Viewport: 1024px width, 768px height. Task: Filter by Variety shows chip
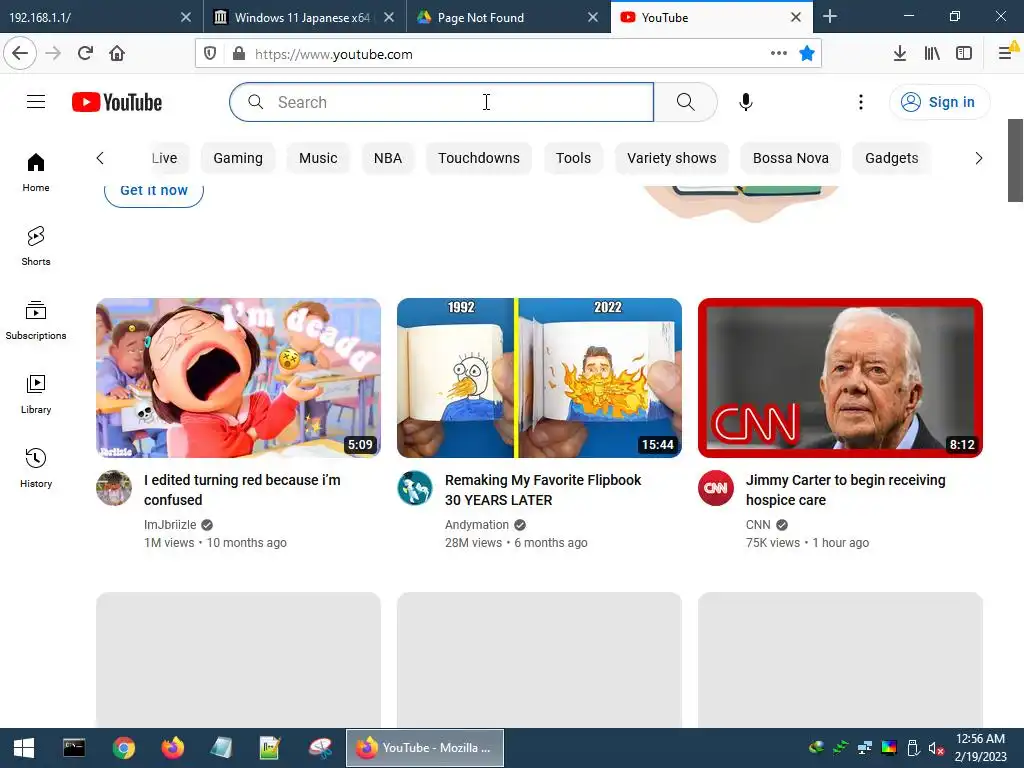(671, 158)
